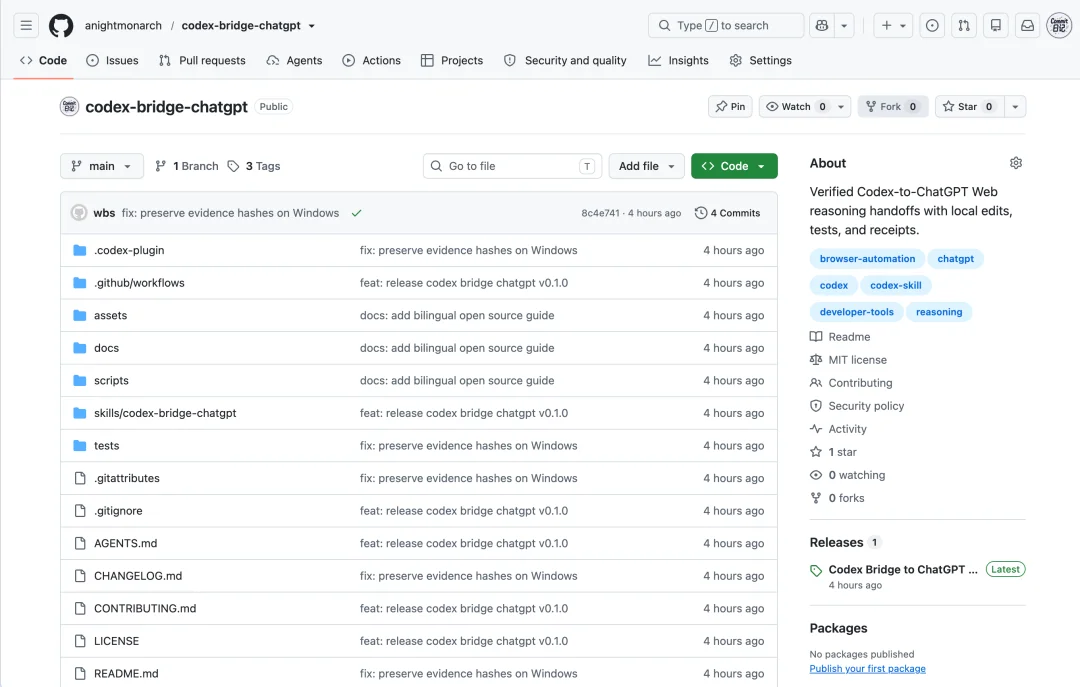Image resolution: width=1080 pixels, height=687 pixels.
Task: Open the Projects tab
Action: pos(452,61)
